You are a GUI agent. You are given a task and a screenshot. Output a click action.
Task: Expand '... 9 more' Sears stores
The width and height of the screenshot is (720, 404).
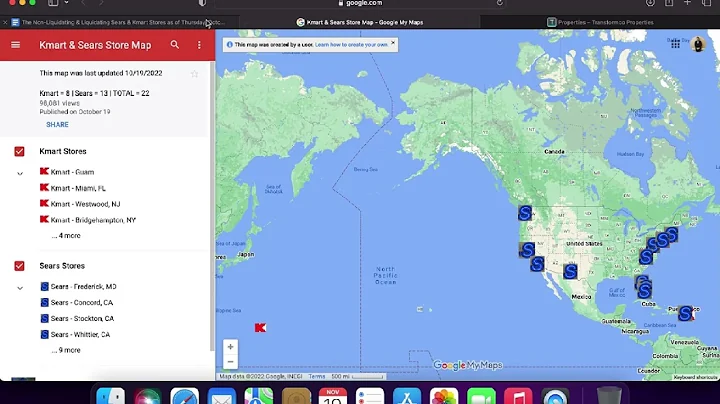tap(66, 350)
